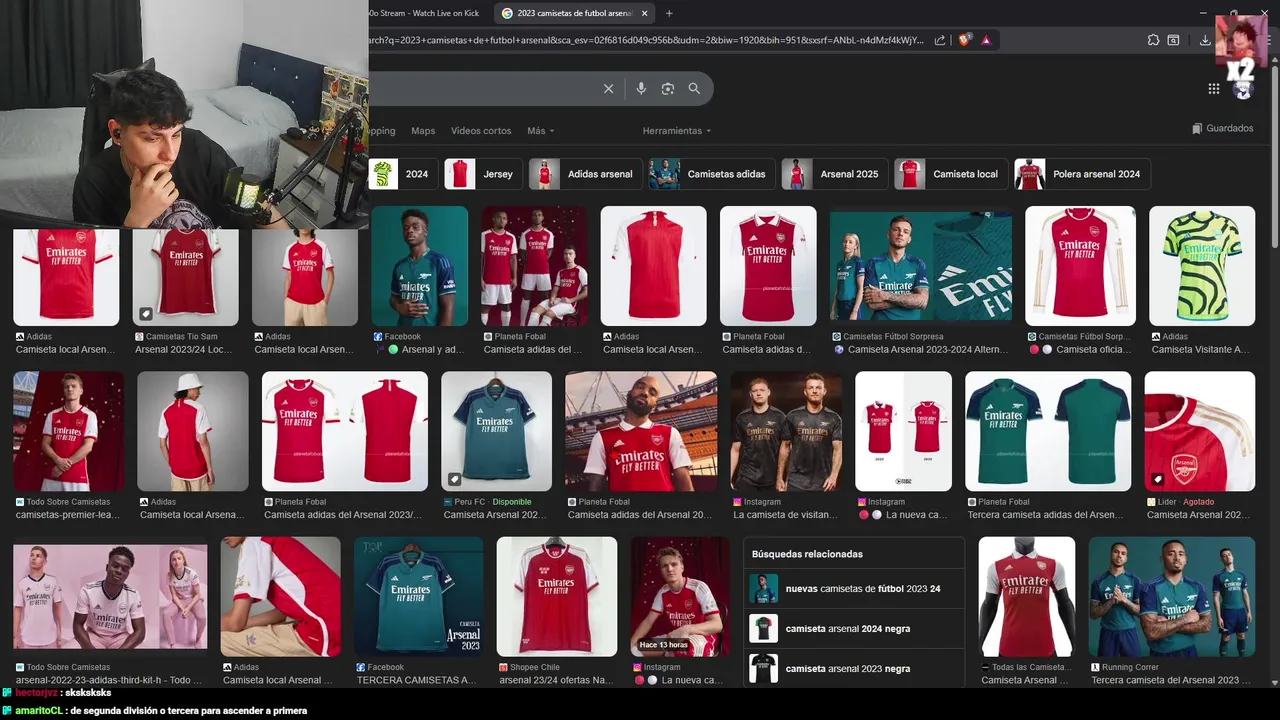Select the Adidas arsenal filter chip
Viewport: 1280px width, 720px height.
(x=584, y=174)
